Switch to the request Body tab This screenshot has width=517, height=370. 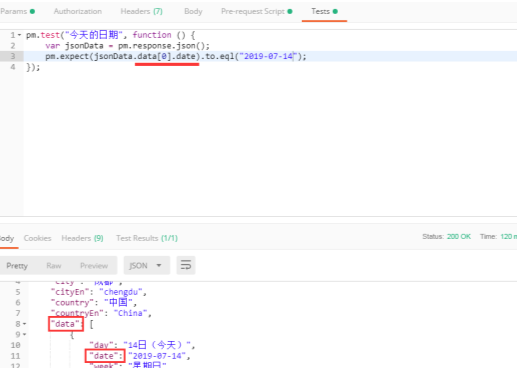point(193,11)
